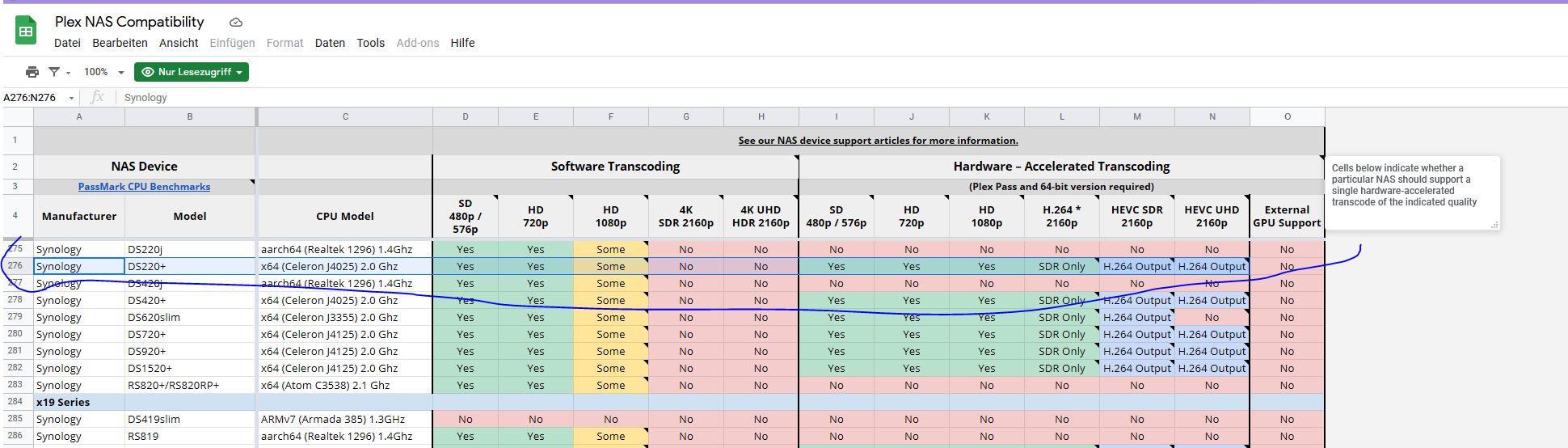
Task: Click the HEVC UHD 2160p column header
Action: tap(1212, 216)
